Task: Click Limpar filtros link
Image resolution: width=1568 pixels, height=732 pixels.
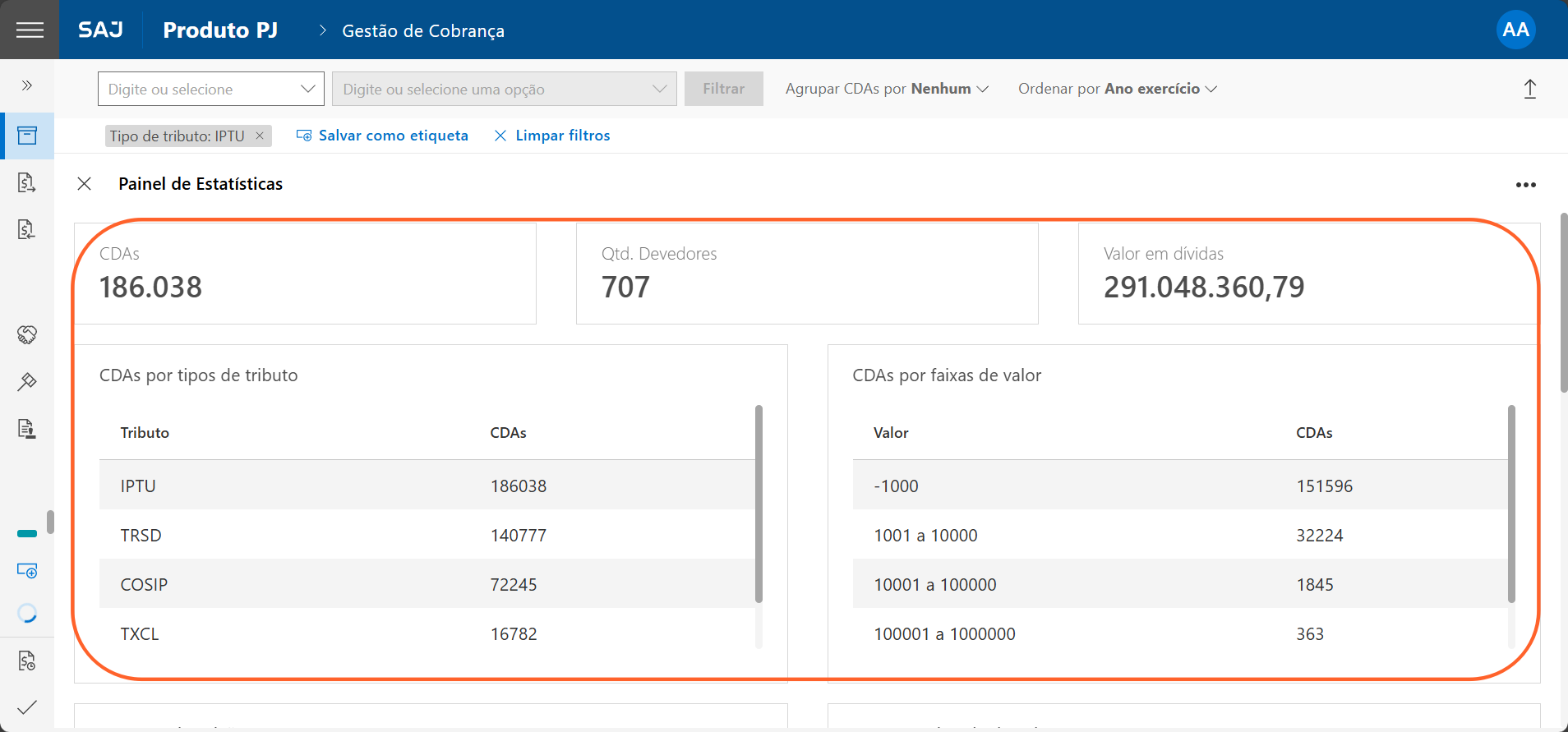Action: [552, 136]
